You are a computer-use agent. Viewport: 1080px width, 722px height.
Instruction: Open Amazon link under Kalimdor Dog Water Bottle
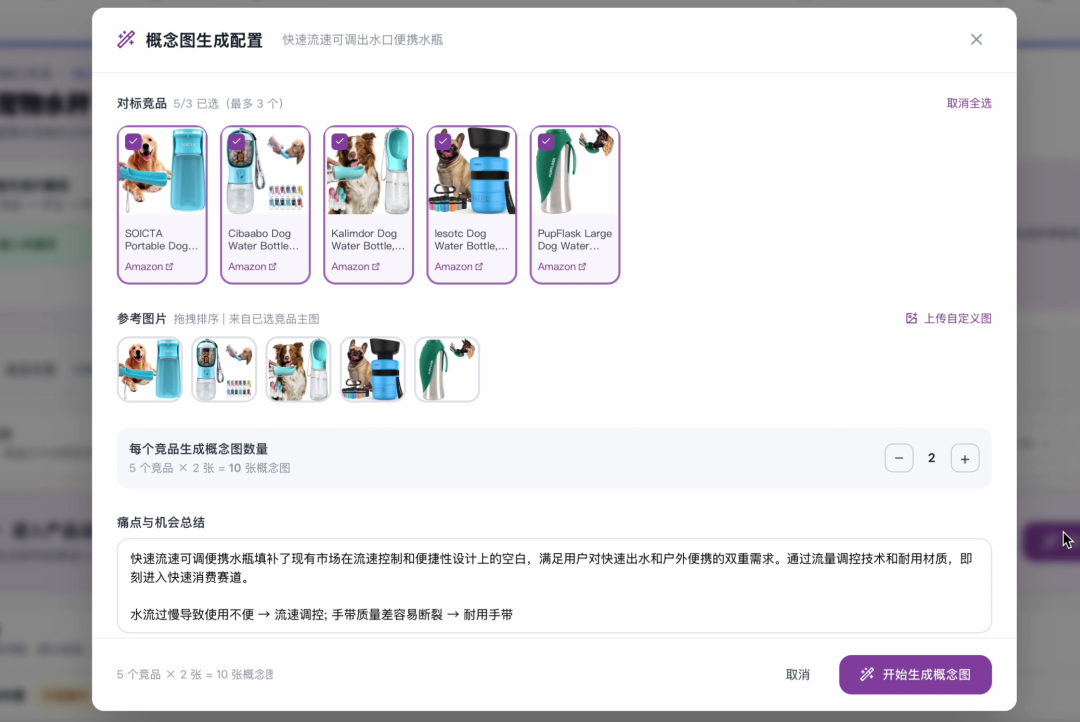pos(355,267)
